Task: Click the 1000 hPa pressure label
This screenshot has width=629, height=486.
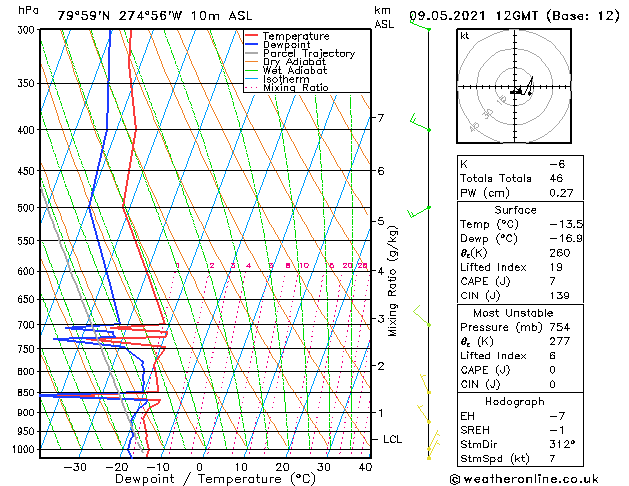Action: (26, 449)
